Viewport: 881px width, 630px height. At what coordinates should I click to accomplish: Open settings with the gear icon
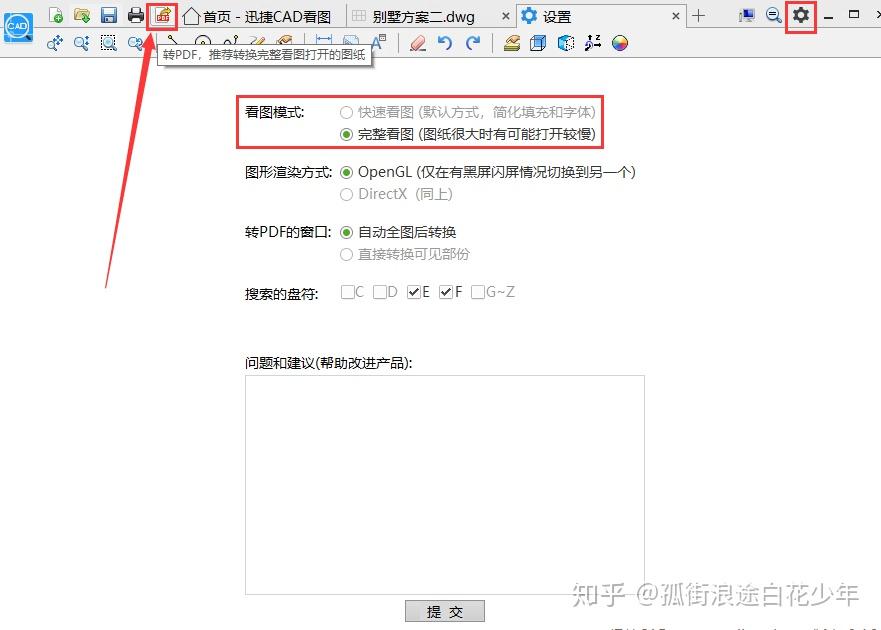(801, 15)
